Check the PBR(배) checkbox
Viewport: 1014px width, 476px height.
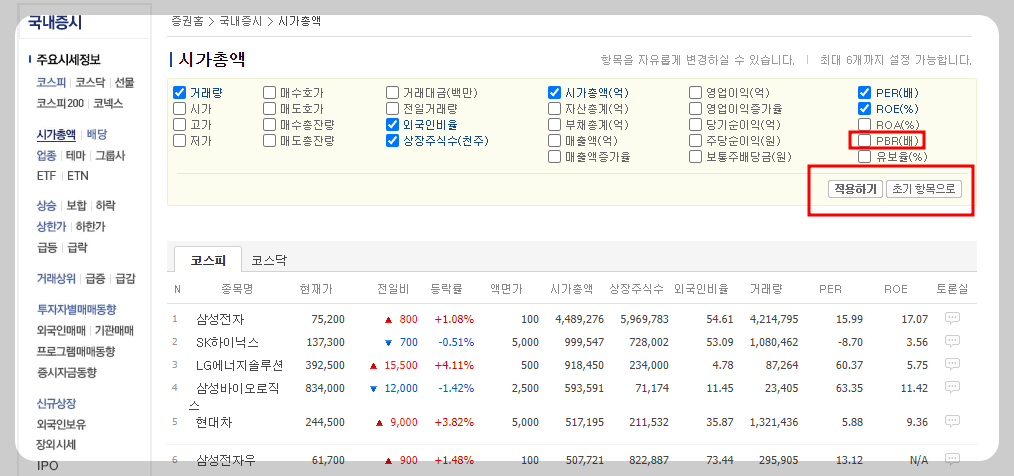pyautogui.click(x=865, y=140)
